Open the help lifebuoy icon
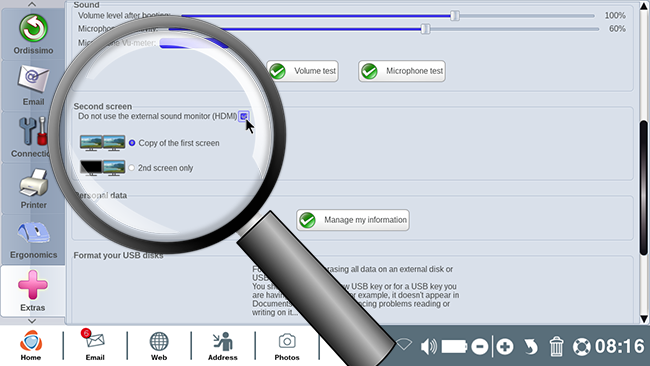The height and width of the screenshot is (366, 650). 581,347
